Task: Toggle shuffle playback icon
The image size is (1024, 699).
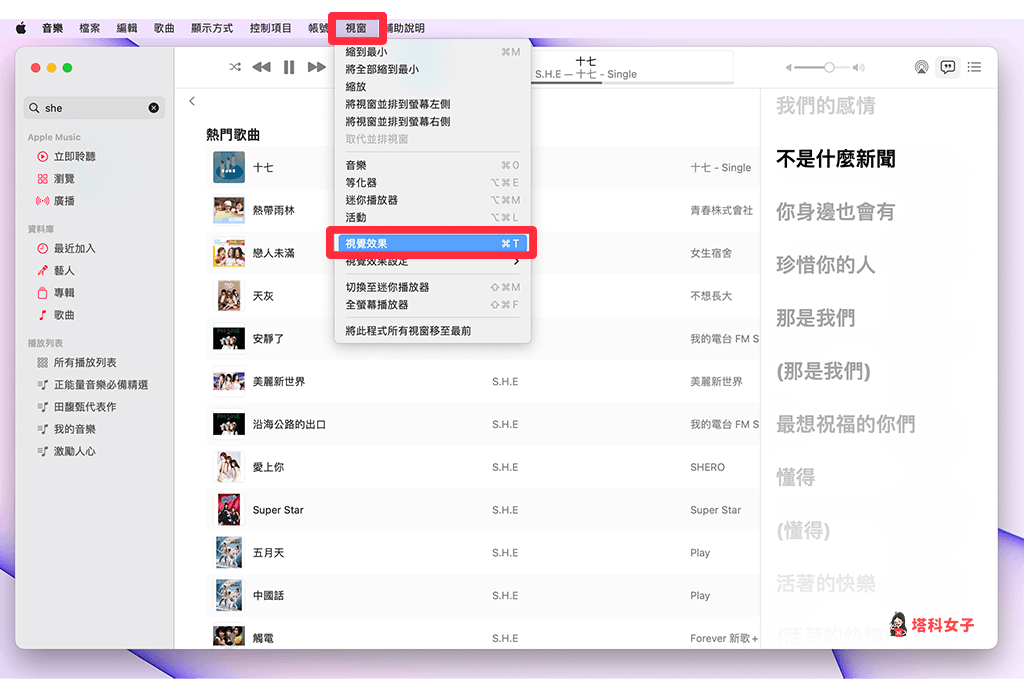Action: coord(235,67)
